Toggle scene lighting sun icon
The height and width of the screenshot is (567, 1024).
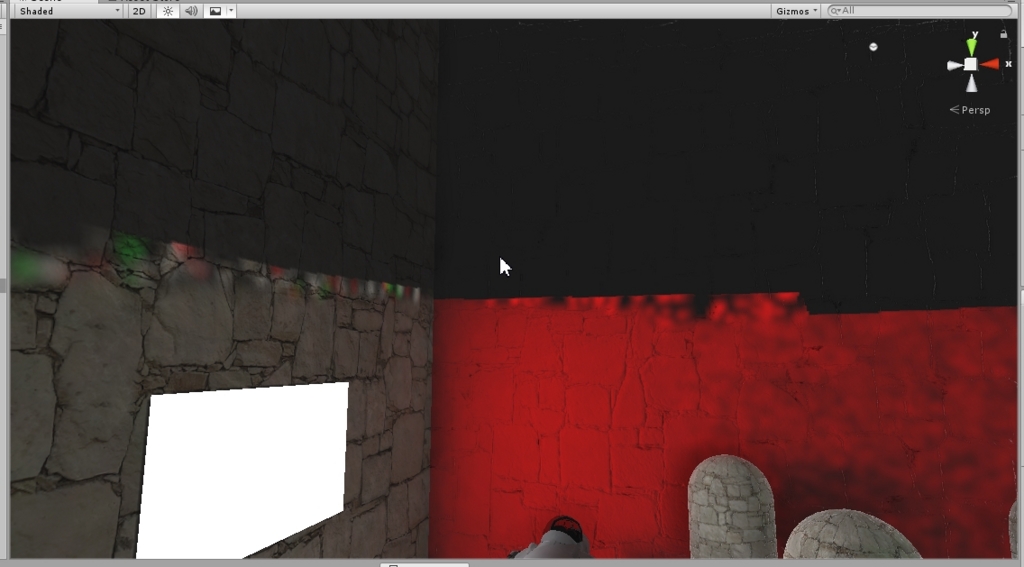coord(168,11)
